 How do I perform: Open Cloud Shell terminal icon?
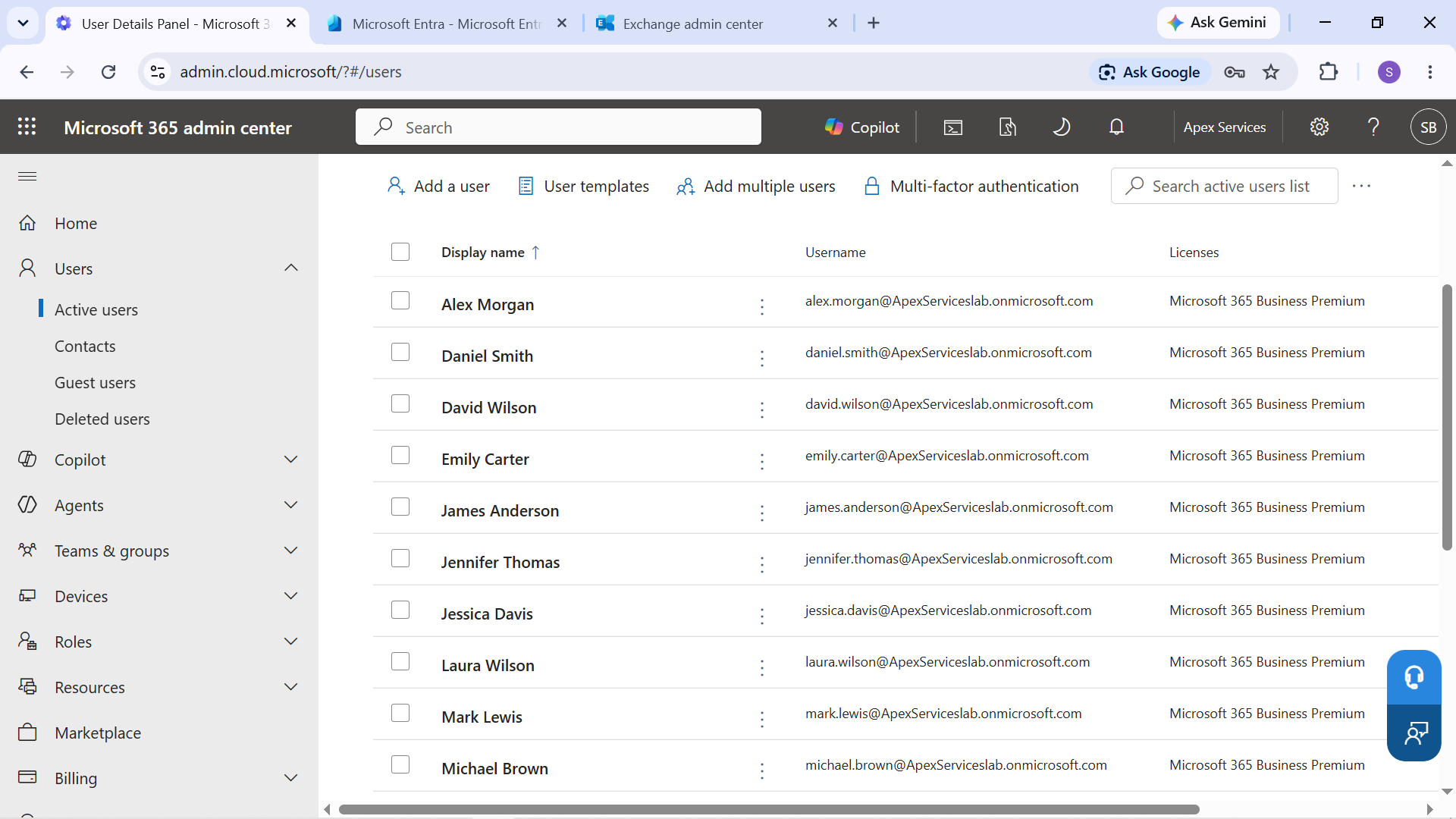click(953, 127)
